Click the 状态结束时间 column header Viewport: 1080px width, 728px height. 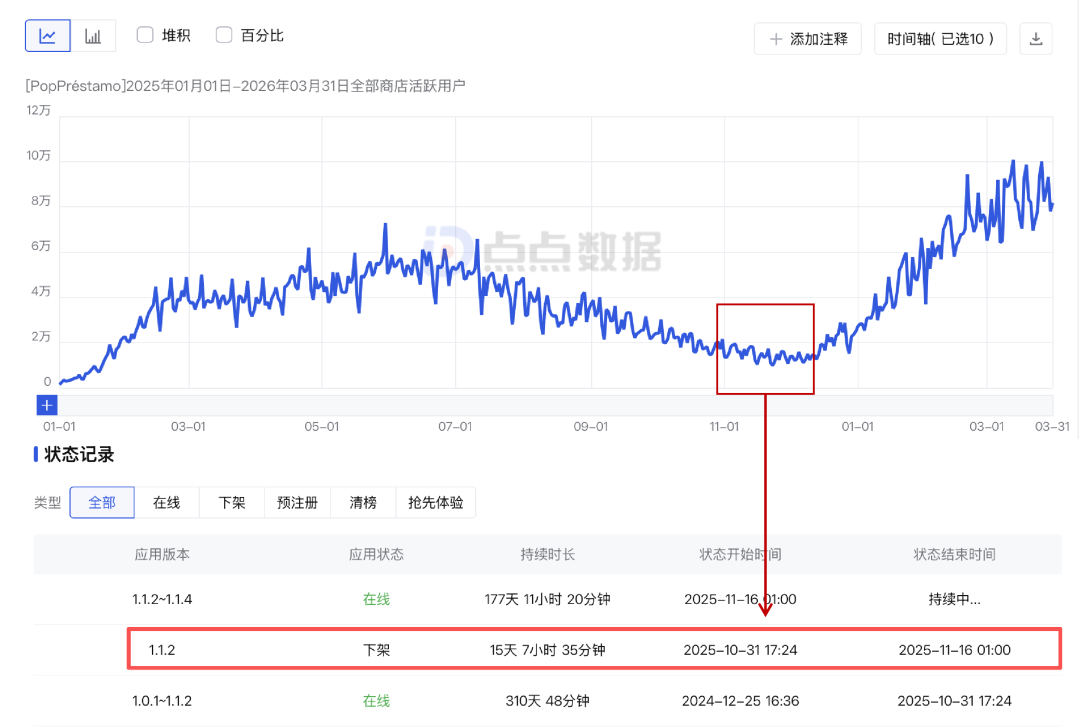[955, 554]
